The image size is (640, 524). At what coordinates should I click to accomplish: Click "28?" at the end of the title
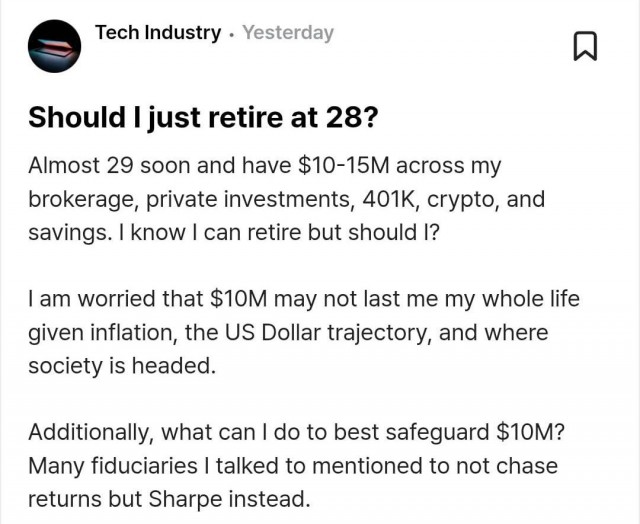(351, 117)
